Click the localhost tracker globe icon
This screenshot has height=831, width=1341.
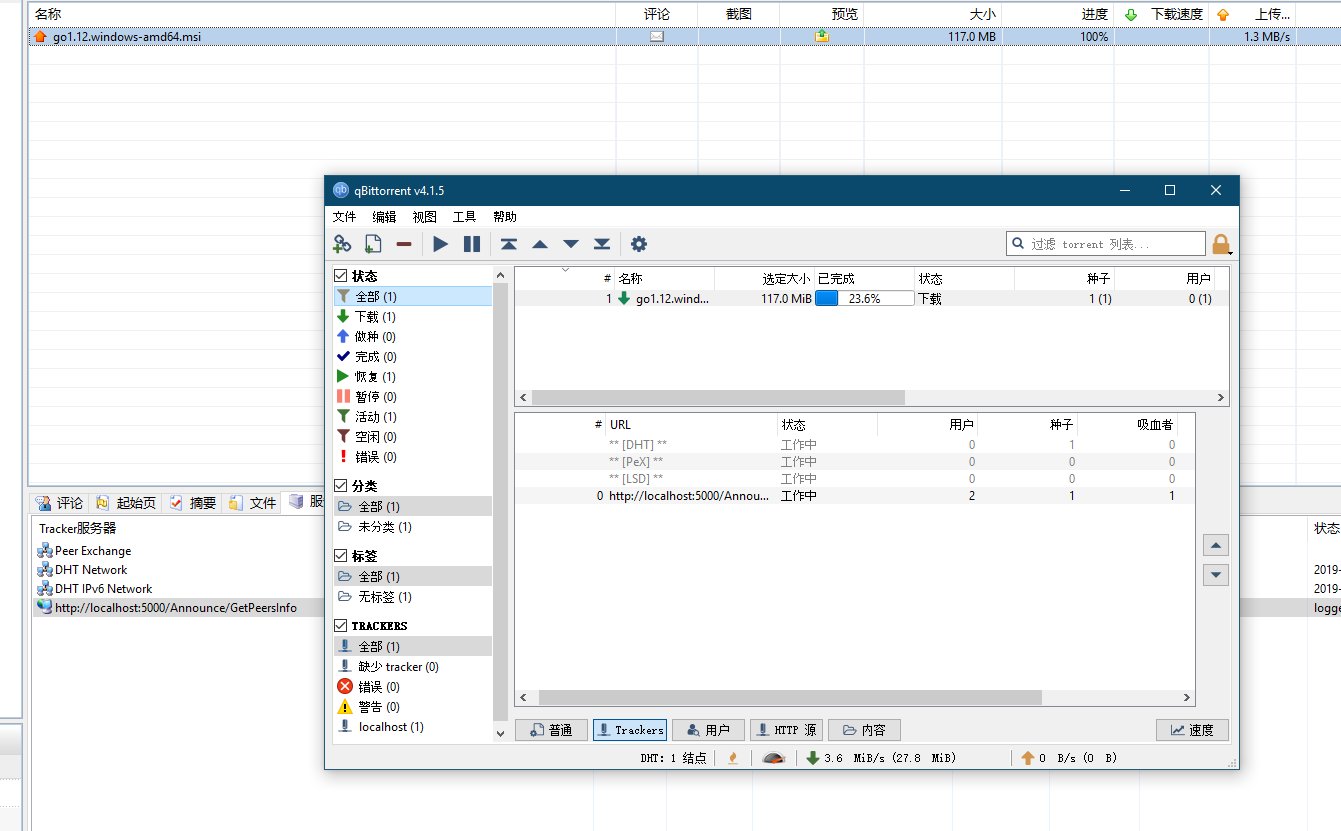click(x=45, y=607)
